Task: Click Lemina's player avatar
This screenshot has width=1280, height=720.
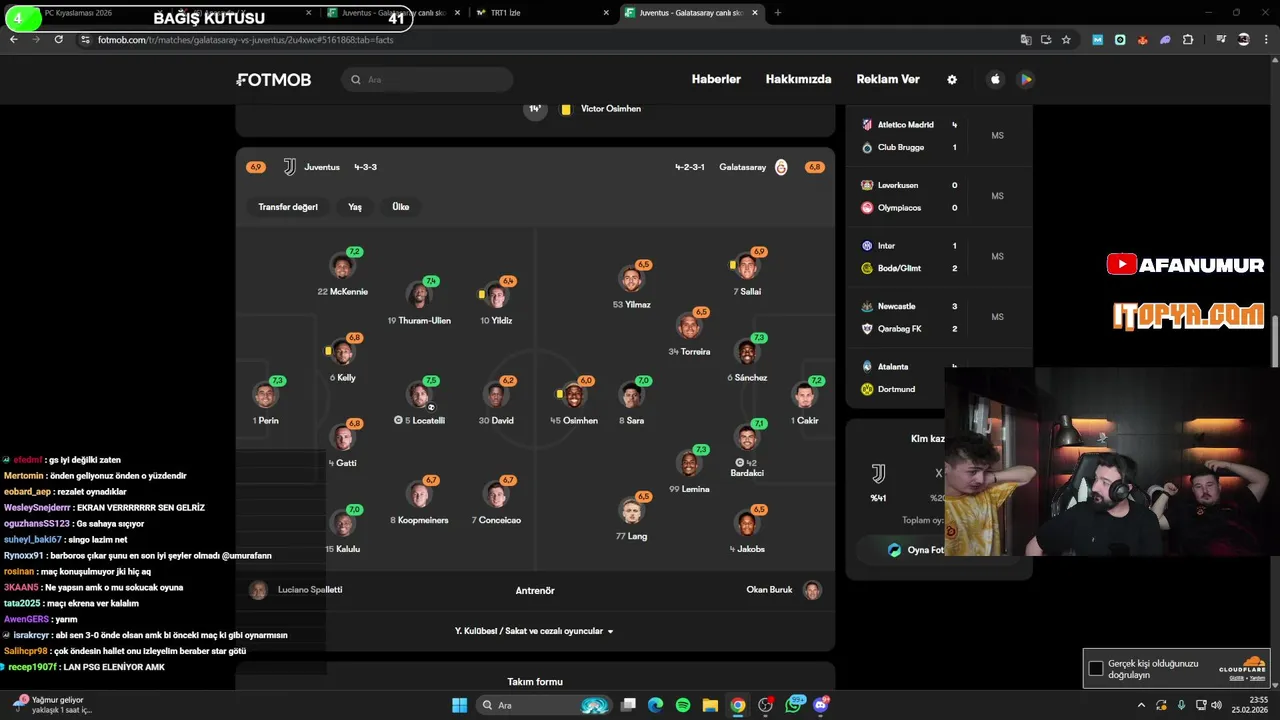Action: point(689,463)
